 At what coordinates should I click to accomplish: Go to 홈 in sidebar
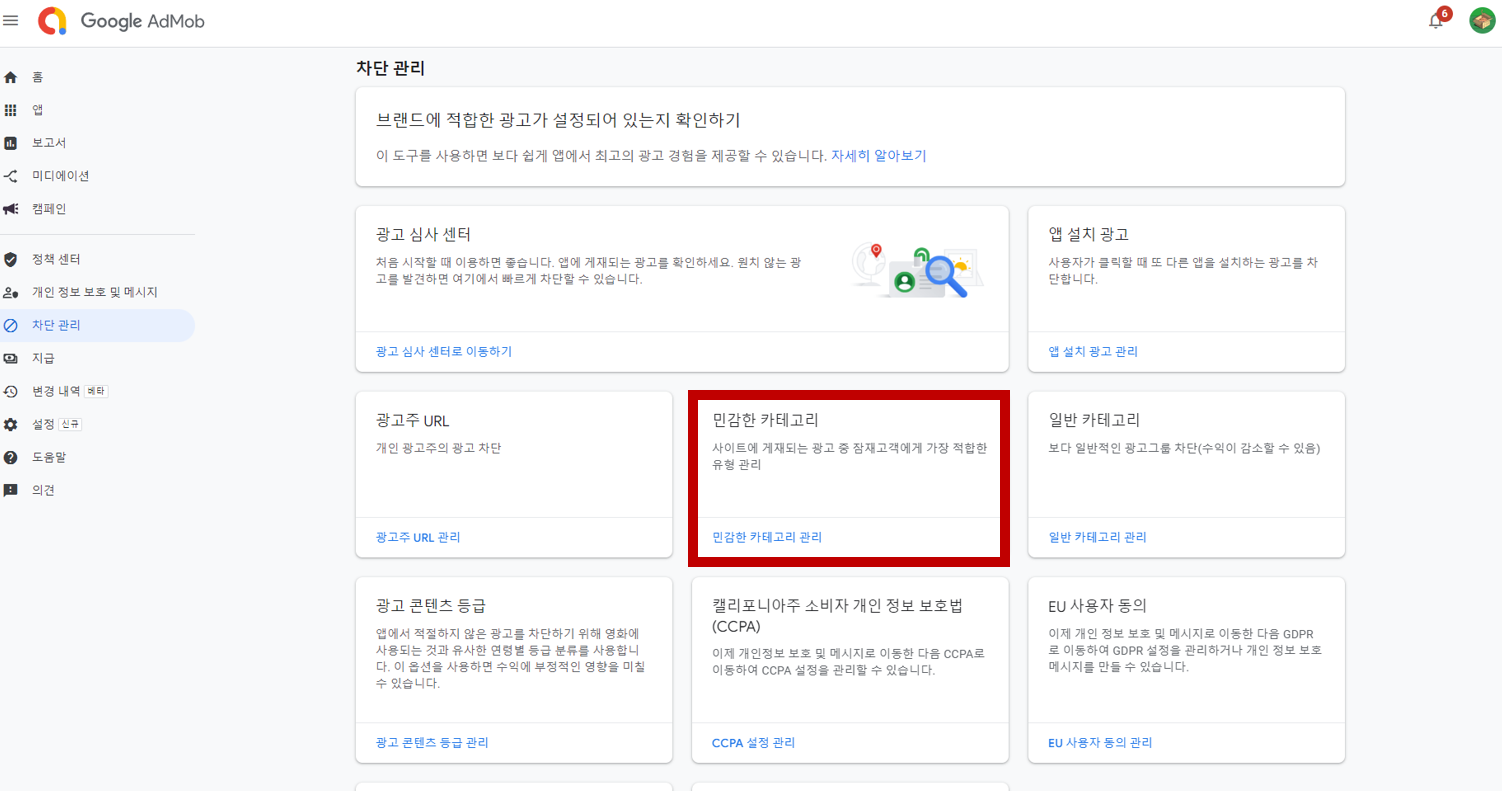point(38,77)
